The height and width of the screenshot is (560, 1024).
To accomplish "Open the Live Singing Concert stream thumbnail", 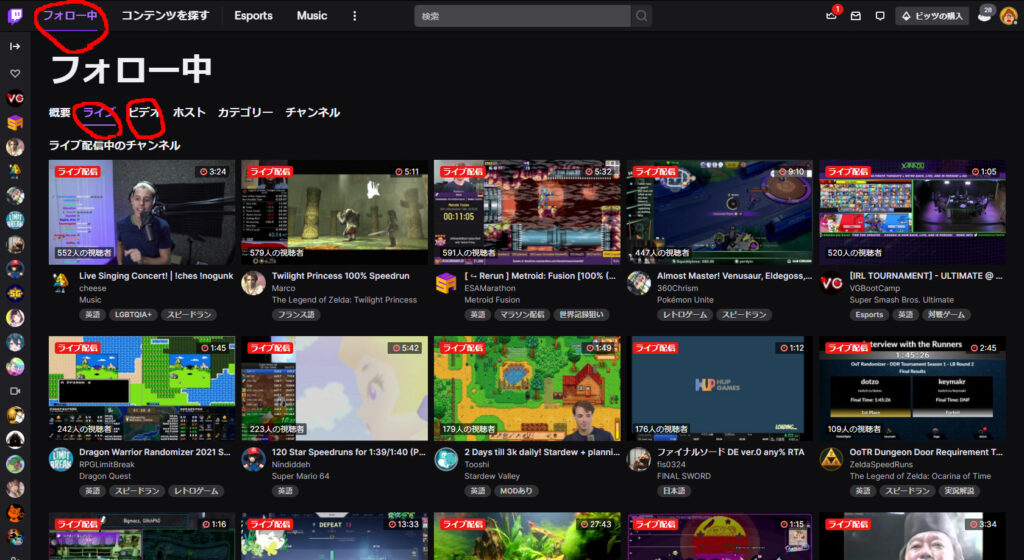I will click(x=142, y=212).
